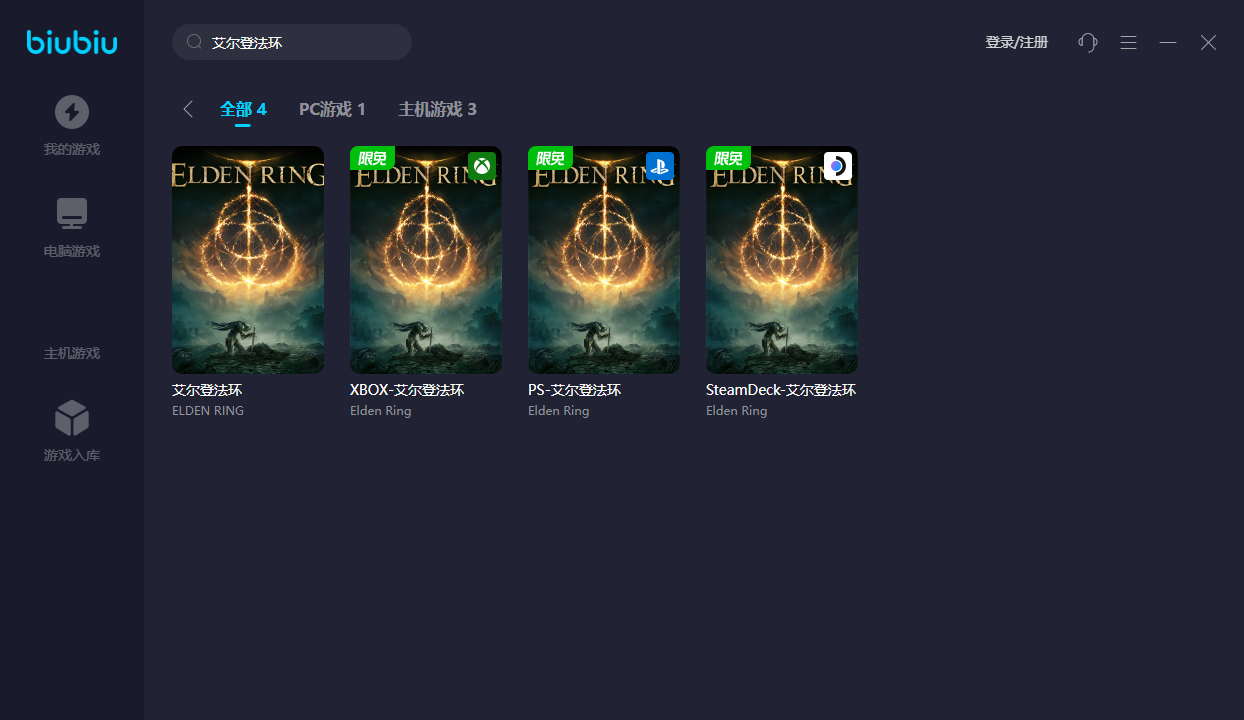The image size is (1244, 720).
Task: Click 电脑游戏 sidebar label
Action: coord(72,251)
